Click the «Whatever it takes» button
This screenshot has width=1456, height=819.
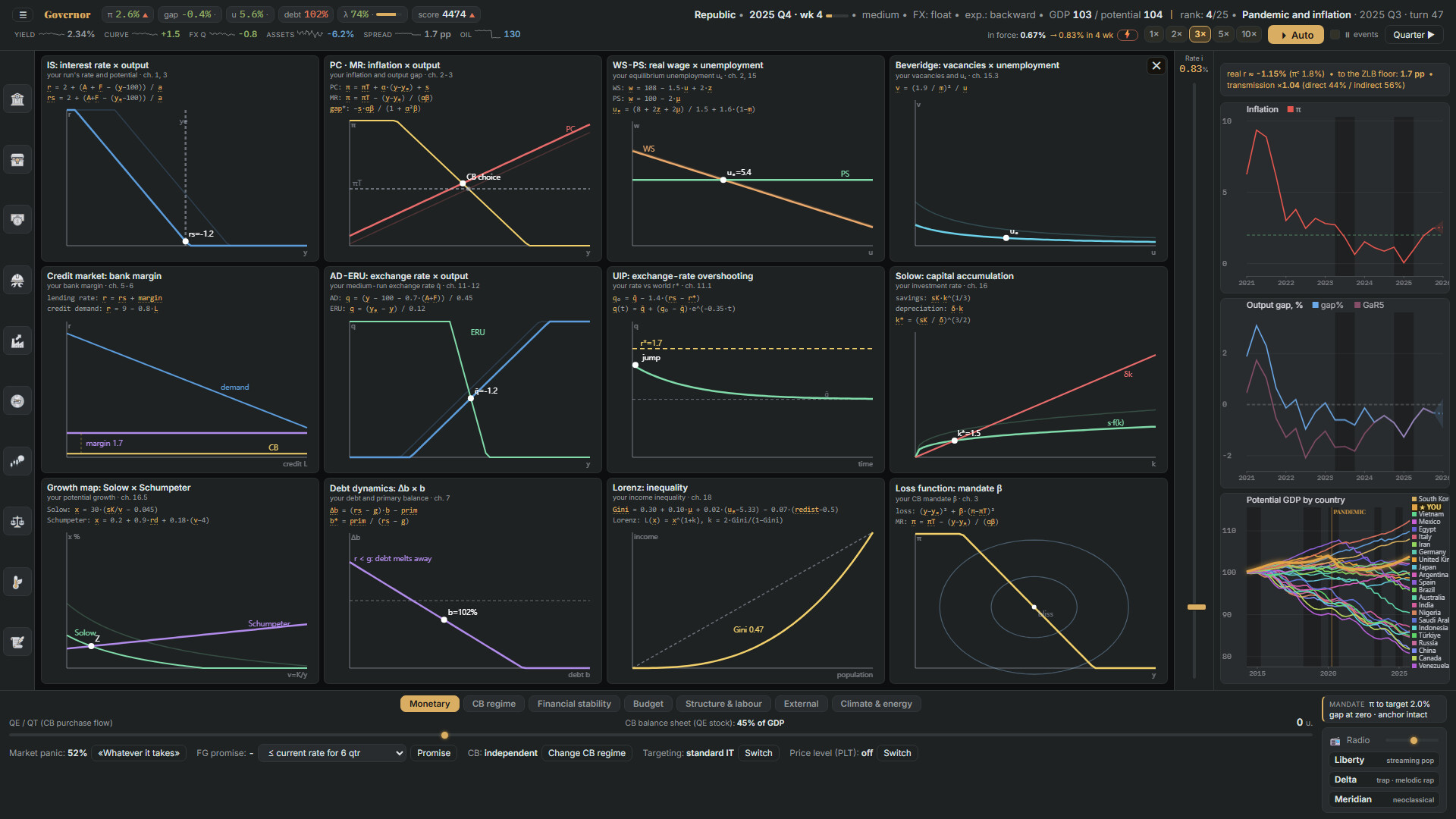click(139, 753)
